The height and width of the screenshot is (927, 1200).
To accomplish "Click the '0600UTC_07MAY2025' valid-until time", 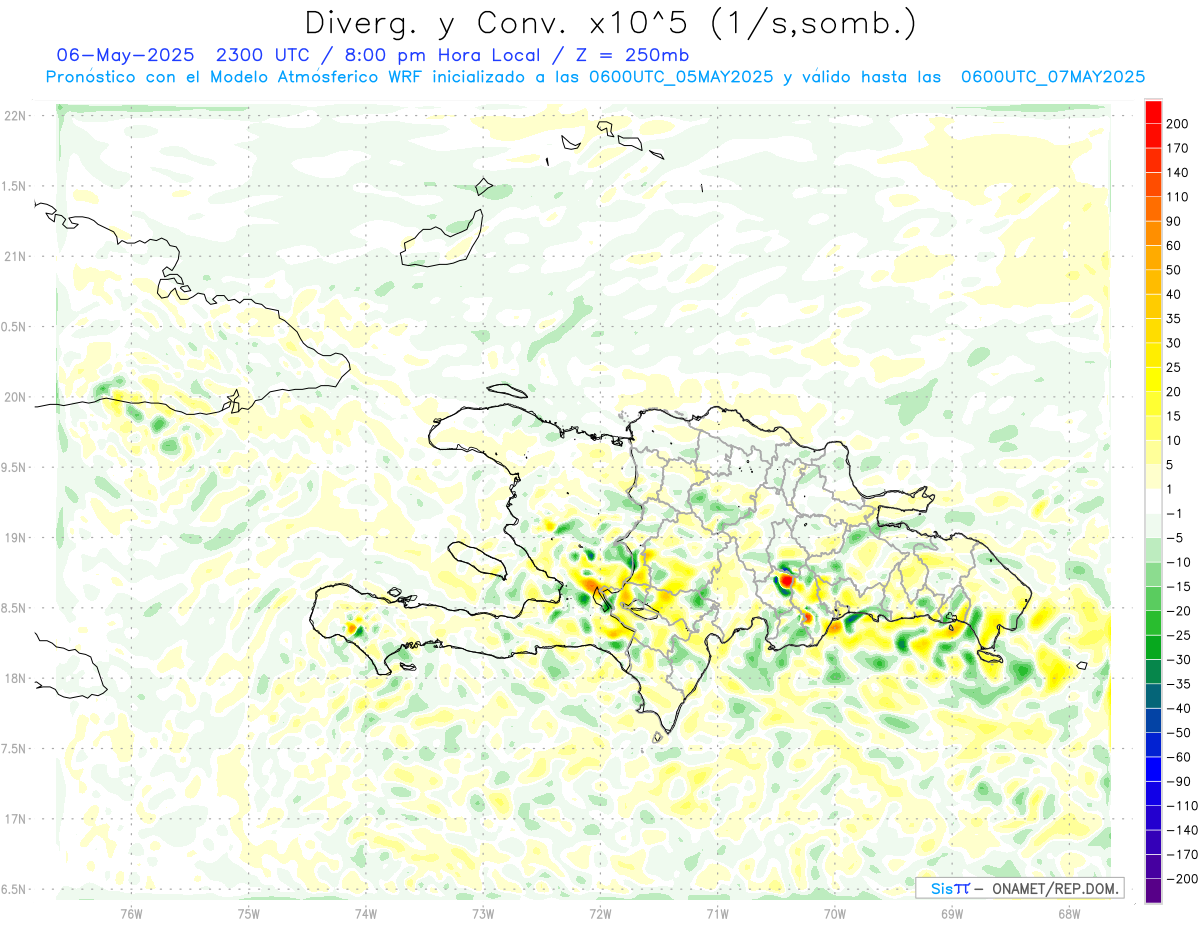I will [1052, 77].
